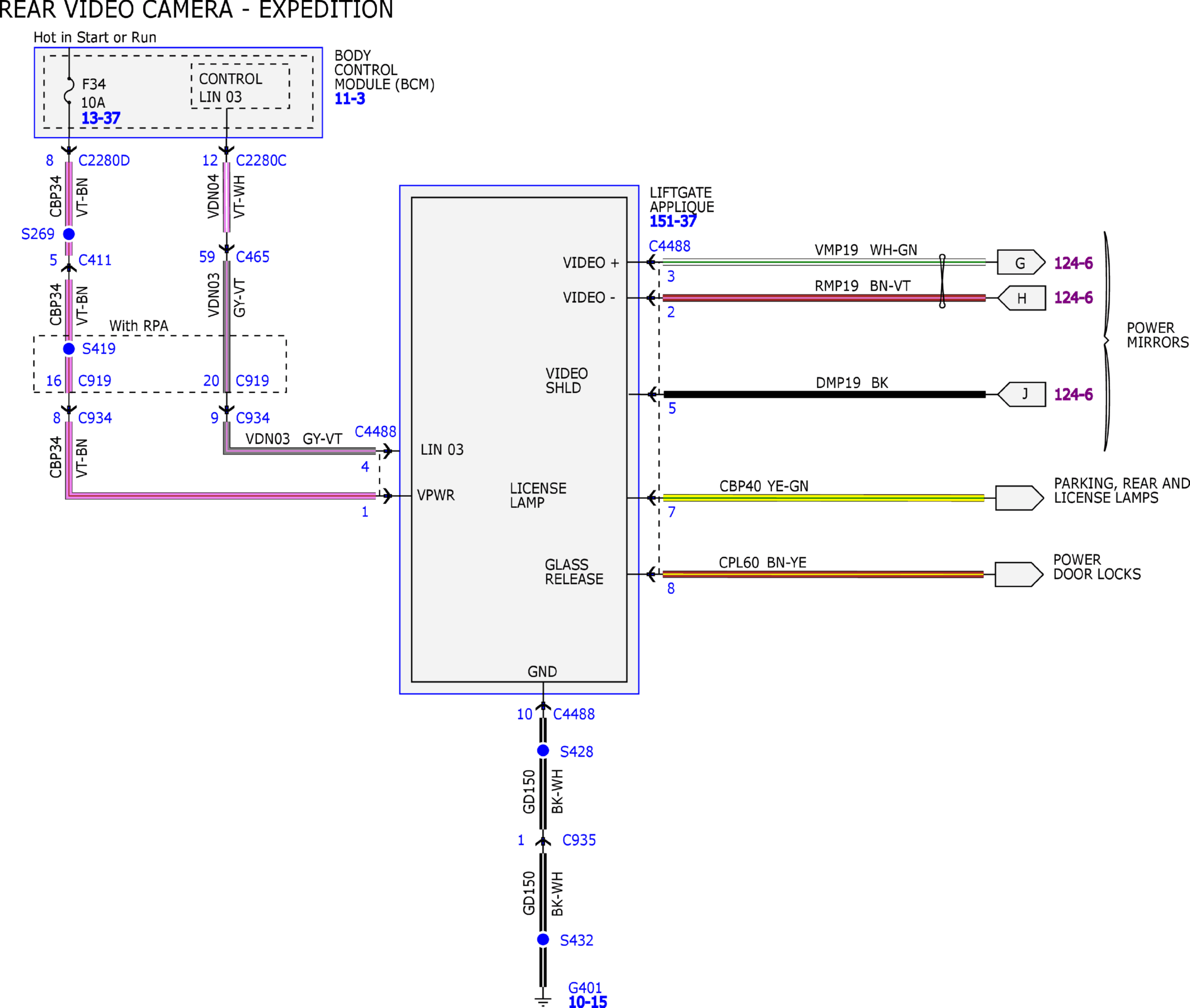Screen dimensions: 1190x1008
Task: Select connector label C935
Action: [579, 840]
